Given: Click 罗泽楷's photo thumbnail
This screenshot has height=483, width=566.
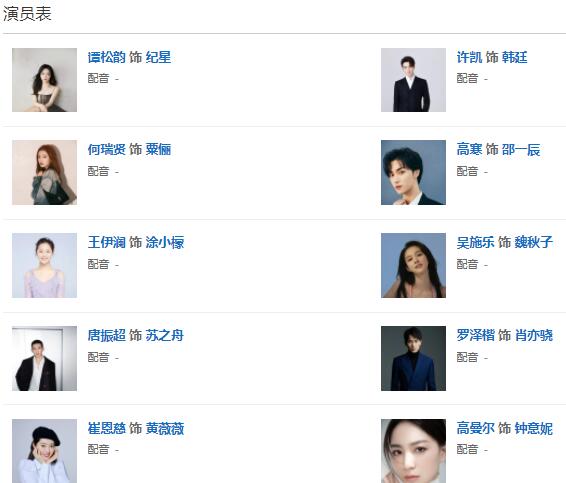Looking at the screenshot, I should coord(413,358).
